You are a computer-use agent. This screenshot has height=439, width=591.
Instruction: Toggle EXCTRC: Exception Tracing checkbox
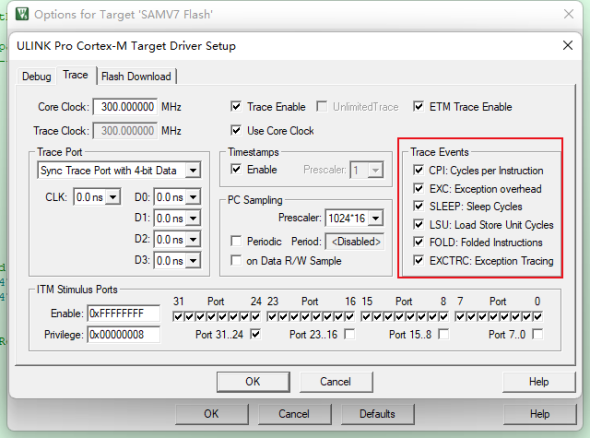418,260
